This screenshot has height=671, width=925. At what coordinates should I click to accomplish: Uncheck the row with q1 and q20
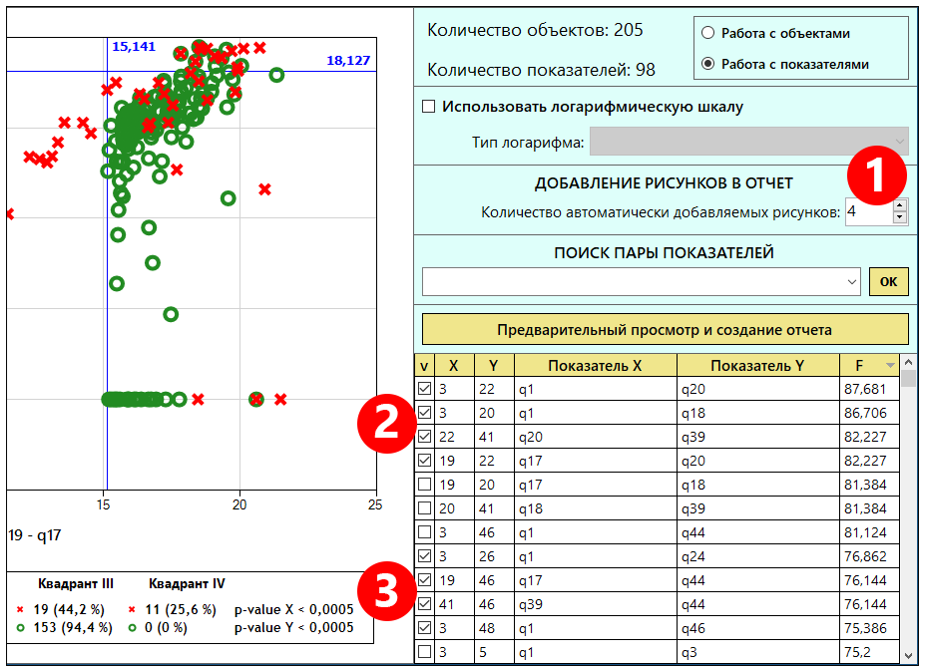tap(424, 389)
